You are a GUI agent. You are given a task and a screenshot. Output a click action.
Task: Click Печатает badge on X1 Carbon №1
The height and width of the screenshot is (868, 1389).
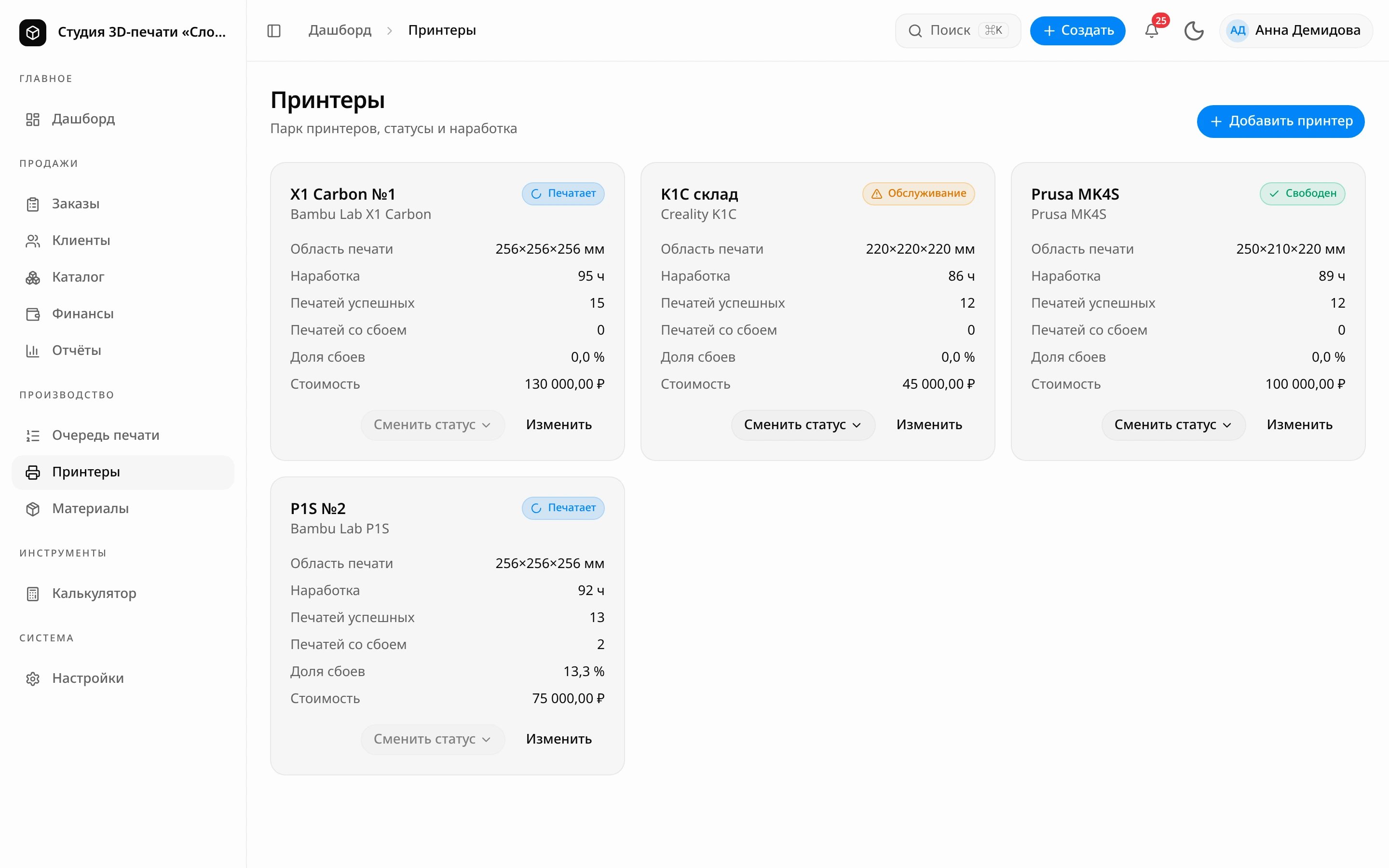tap(562, 193)
